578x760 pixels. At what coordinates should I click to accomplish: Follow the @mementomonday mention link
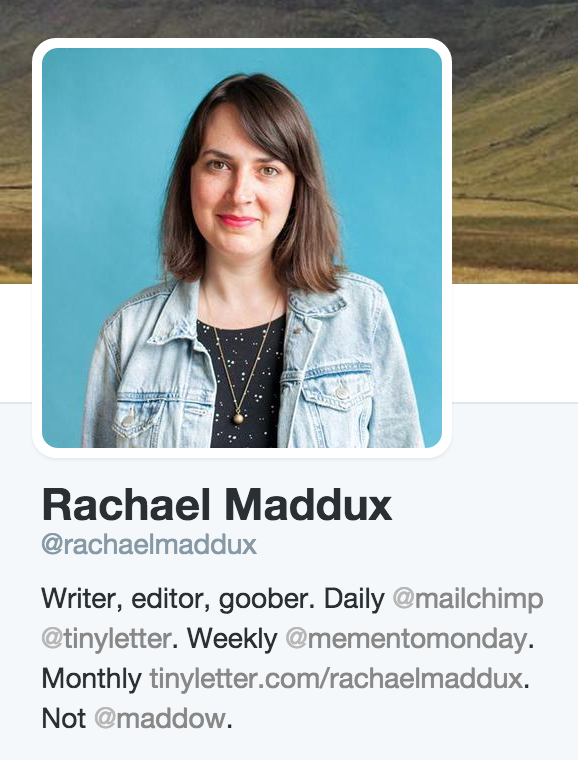[x=406, y=639]
